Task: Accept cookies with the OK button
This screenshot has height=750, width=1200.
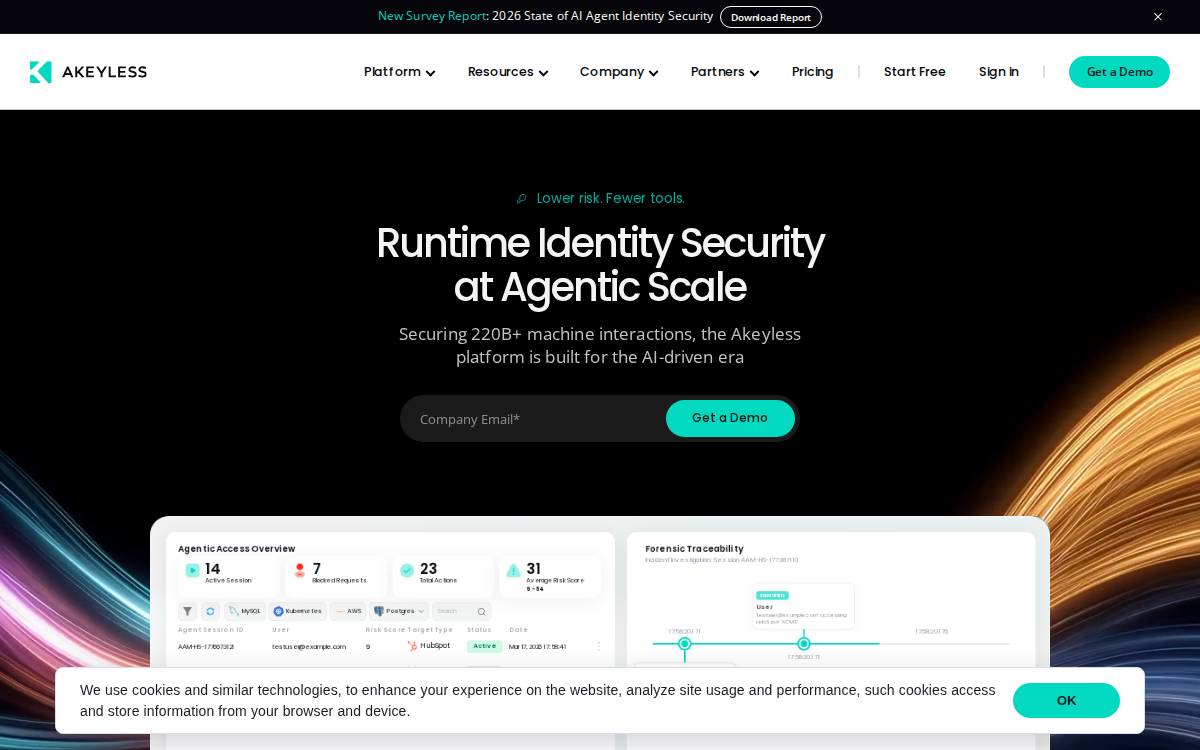Action: click(1066, 700)
